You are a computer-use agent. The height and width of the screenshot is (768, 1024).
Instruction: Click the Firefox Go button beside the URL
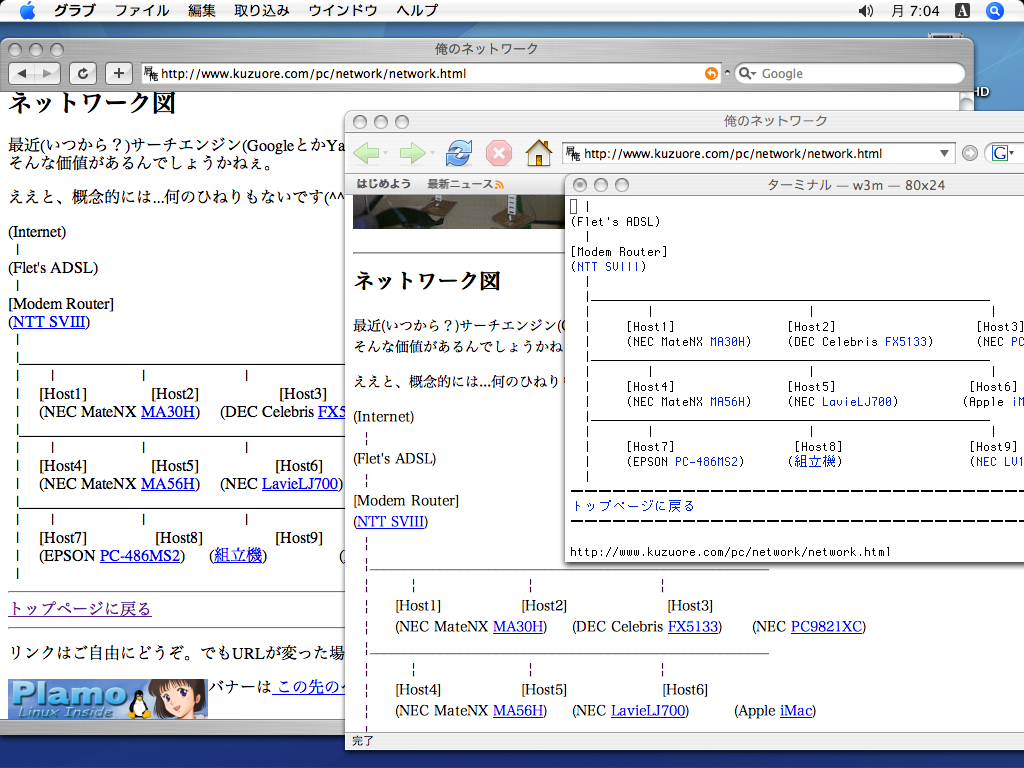pos(970,153)
